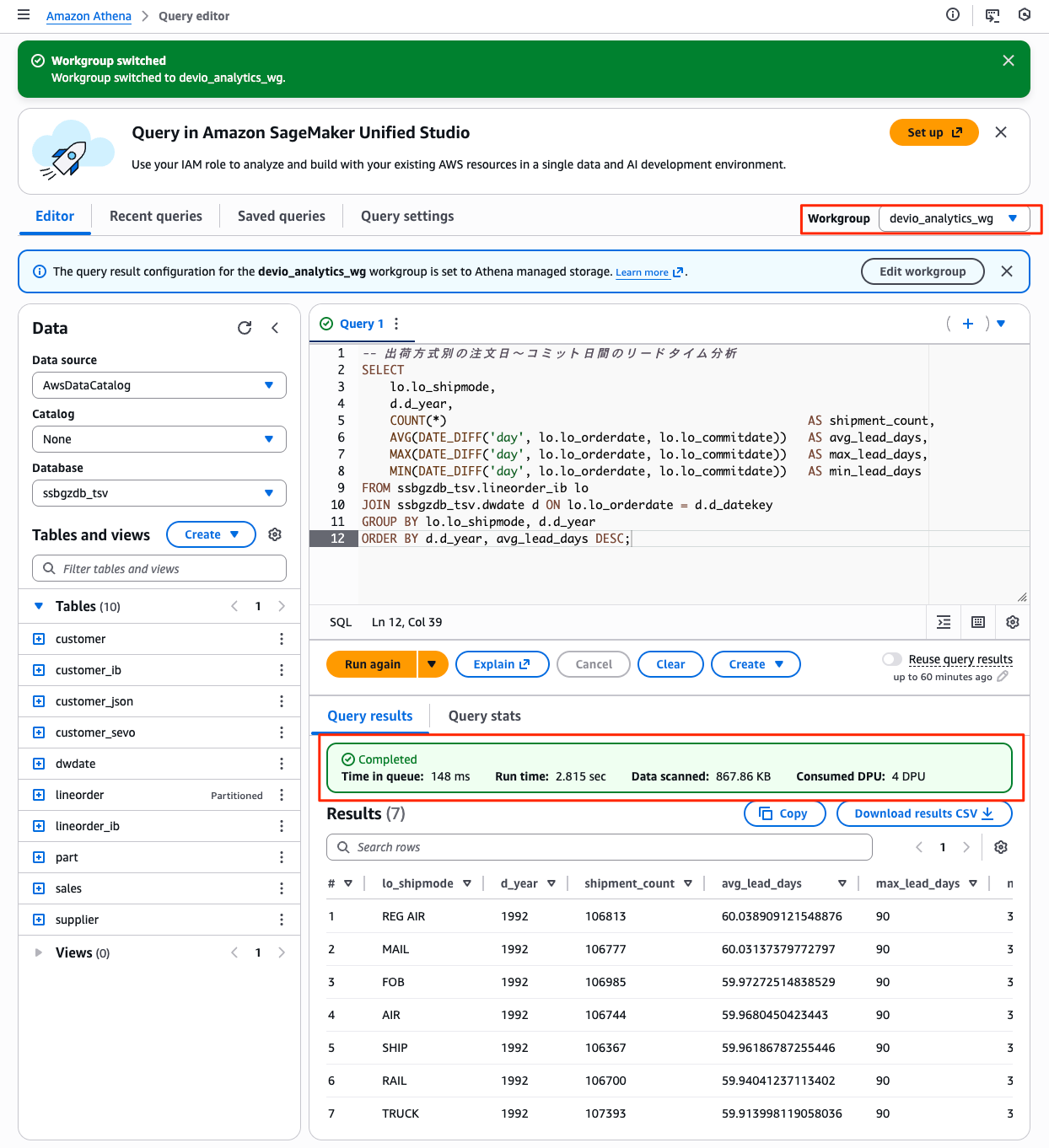Expand the Views section
Screen dimensions: 1049x1148
(x=39, y=952)
